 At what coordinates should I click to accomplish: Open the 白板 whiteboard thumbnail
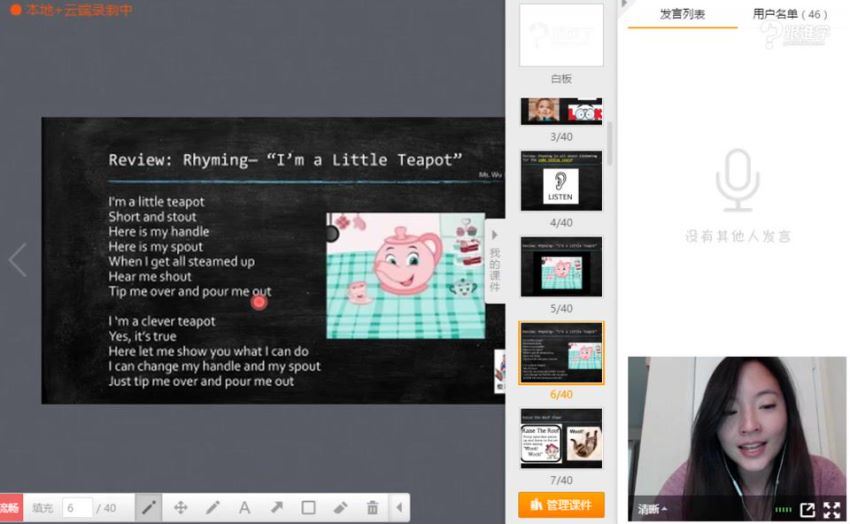click(x=561, y=35)
